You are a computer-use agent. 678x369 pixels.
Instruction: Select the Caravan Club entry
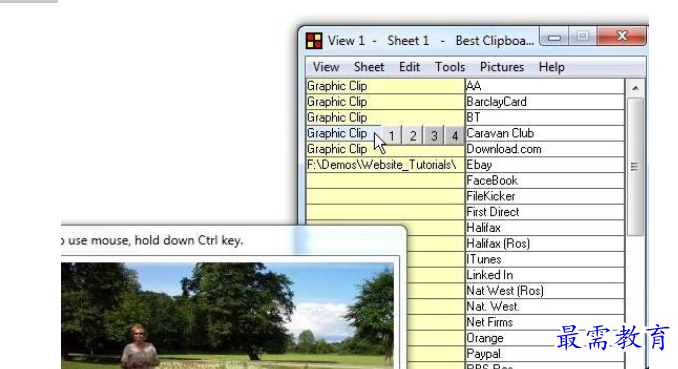coord(545,133)
